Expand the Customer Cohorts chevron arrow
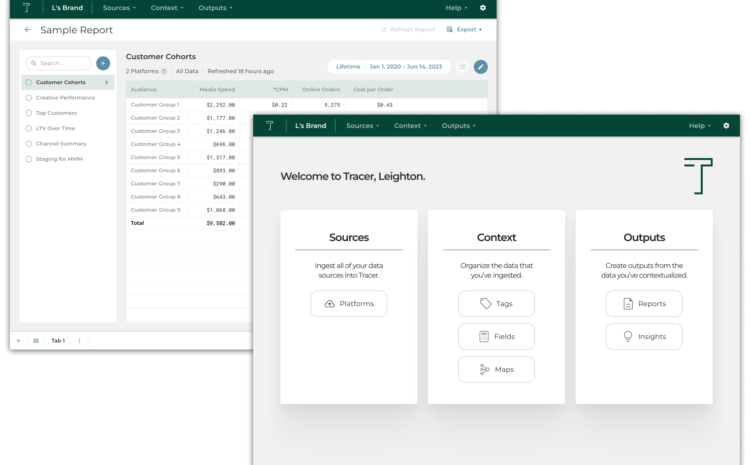This screenshot has width=750, height=465. [x=107, y=82]
